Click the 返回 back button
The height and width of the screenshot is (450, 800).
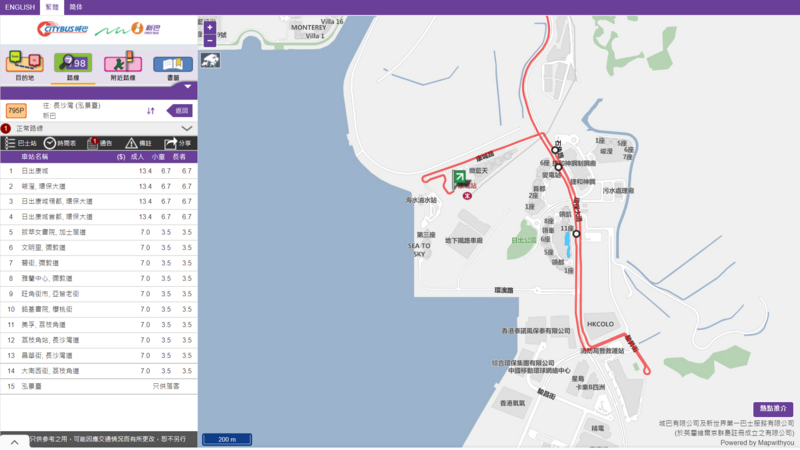pos(180,110)
